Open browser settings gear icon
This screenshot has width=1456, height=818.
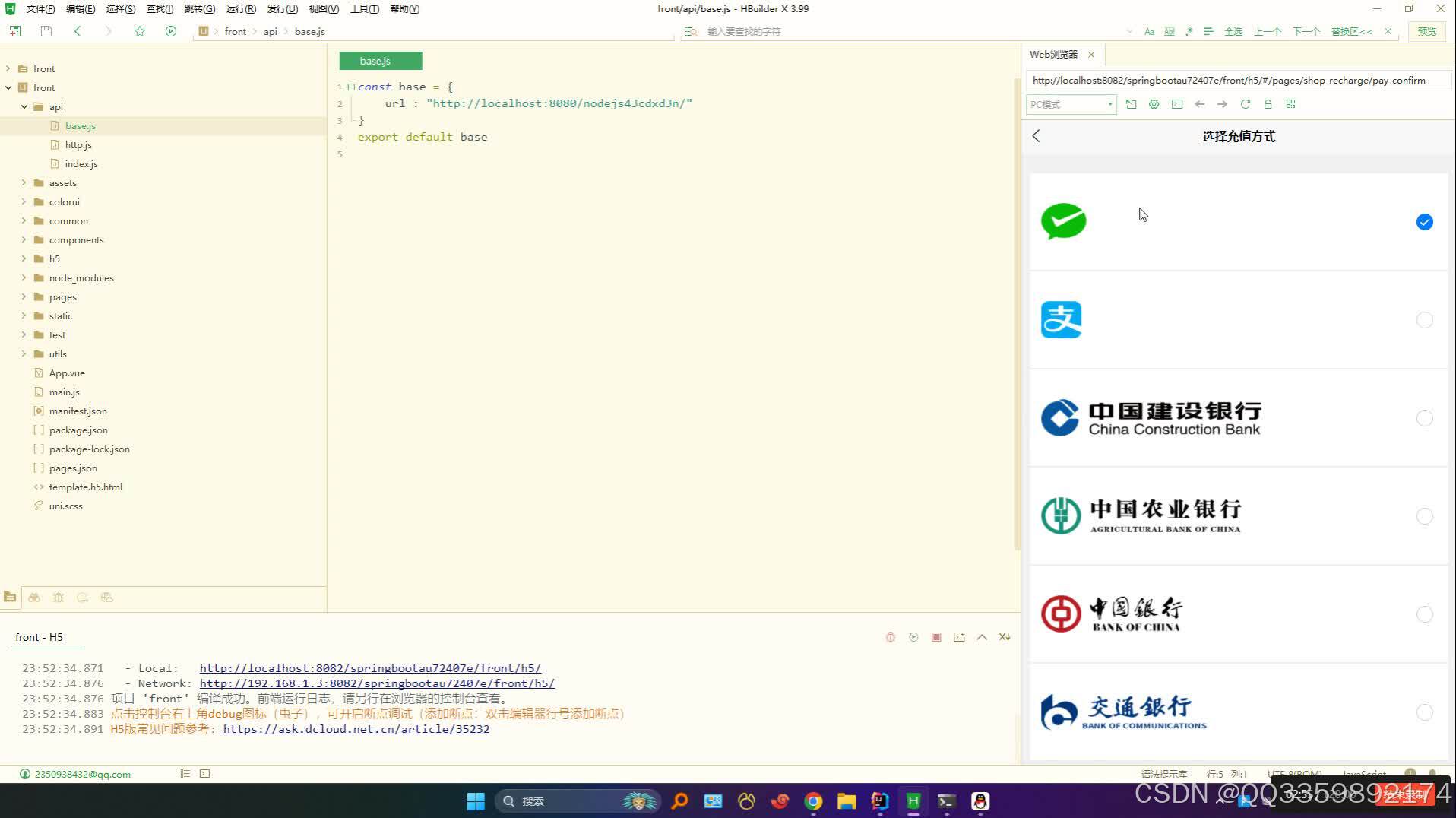point(1154,104)
